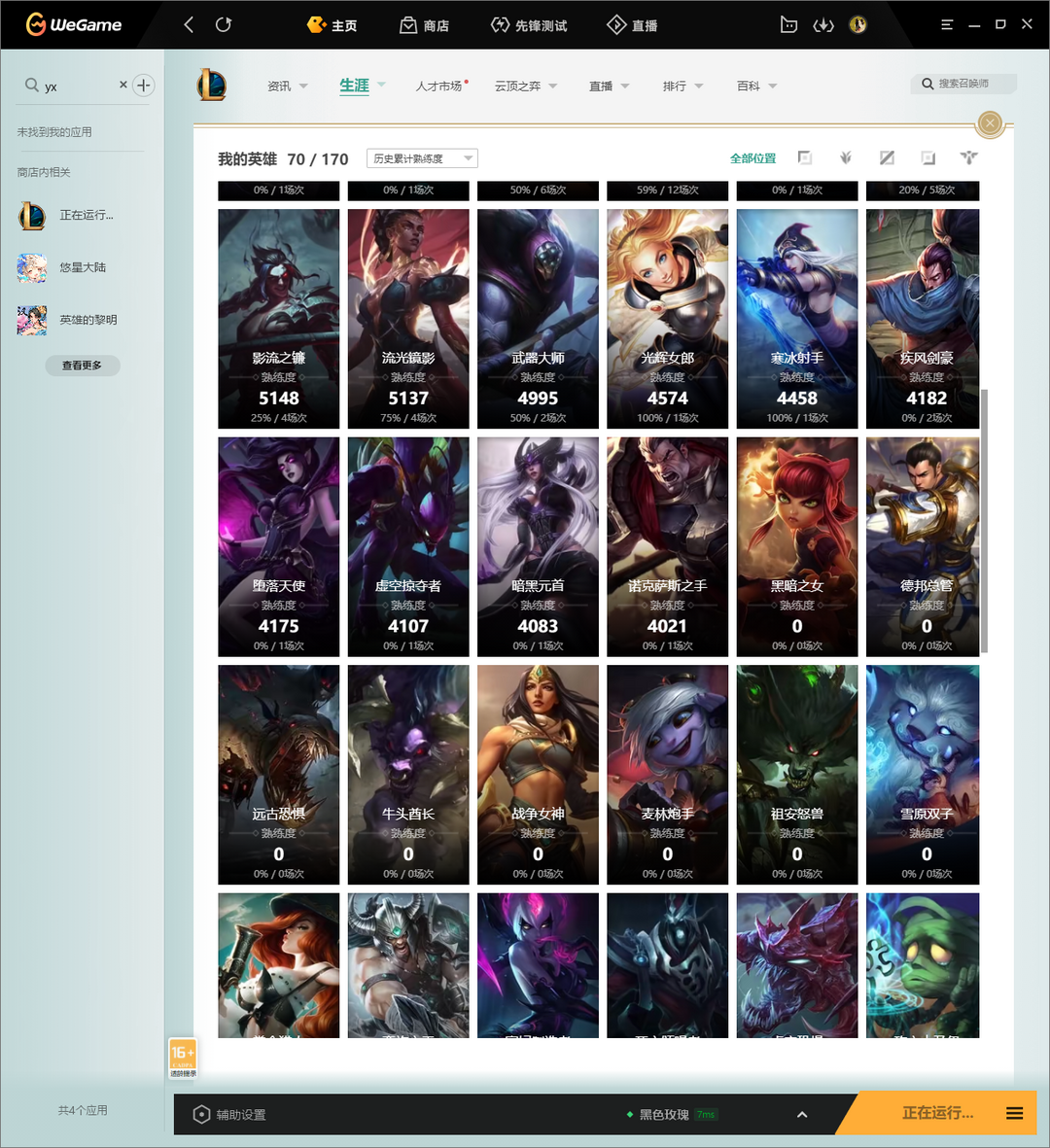
Task: Open the 流光镜影 hero card
Action: point(408,319)
